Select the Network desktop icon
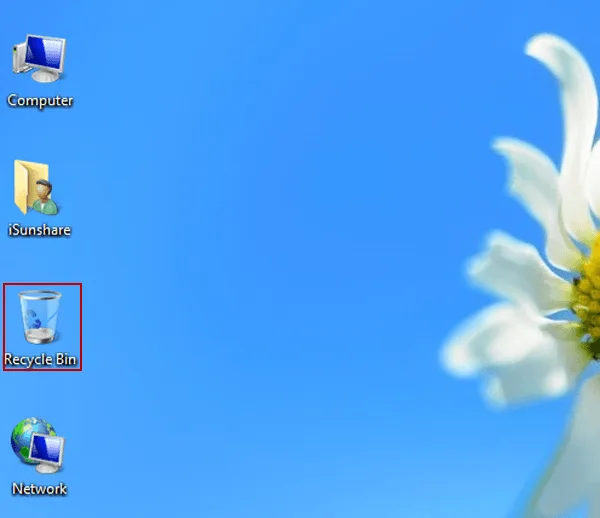Viewport: 600px width, 518px height. 39,448
